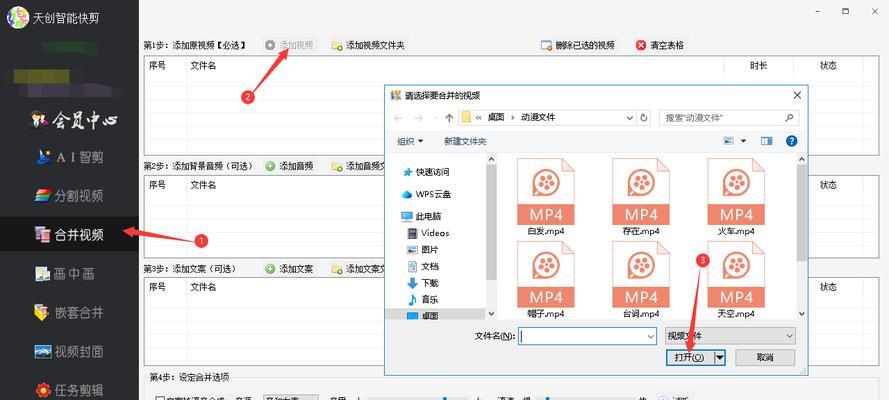Click 取消 to cancel the dialog
Image resolution: width=889 pixels, height=400 pixels.
tap(765, 358)
